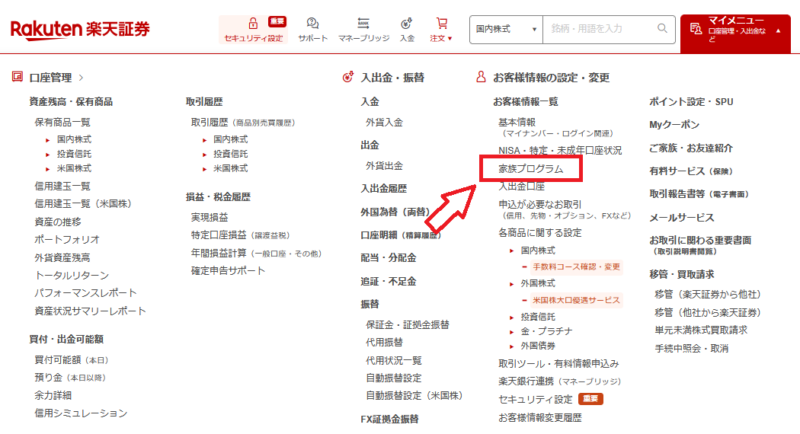Open 金・プラチナ setting
This screenshot has height=434, width=800.
point(546,331)
